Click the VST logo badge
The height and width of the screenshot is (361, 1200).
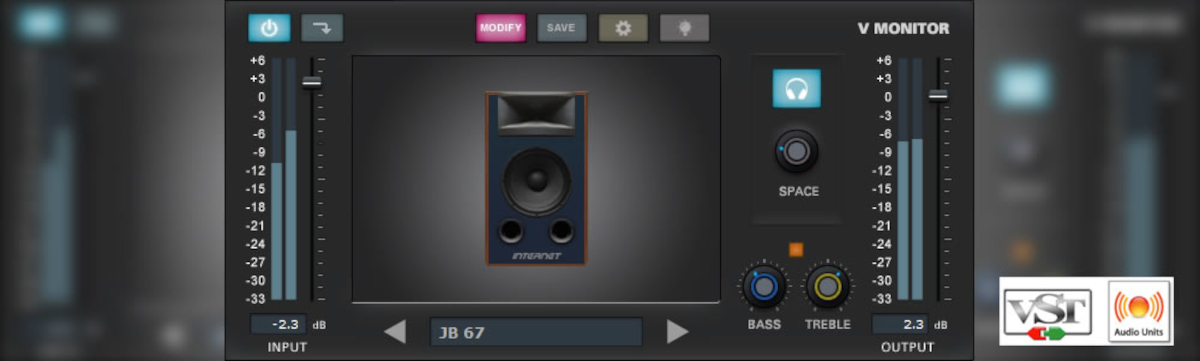click(x=1048, y=312)
